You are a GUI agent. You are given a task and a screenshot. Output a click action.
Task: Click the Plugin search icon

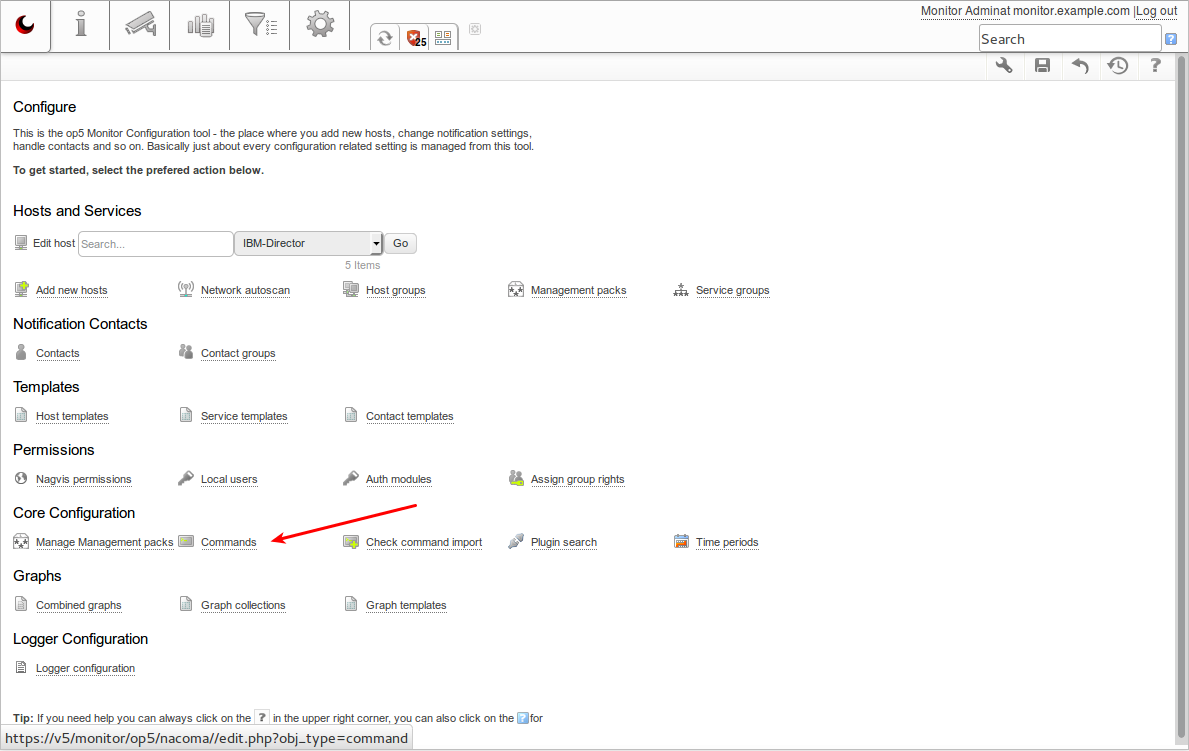(x=516, y=541)
